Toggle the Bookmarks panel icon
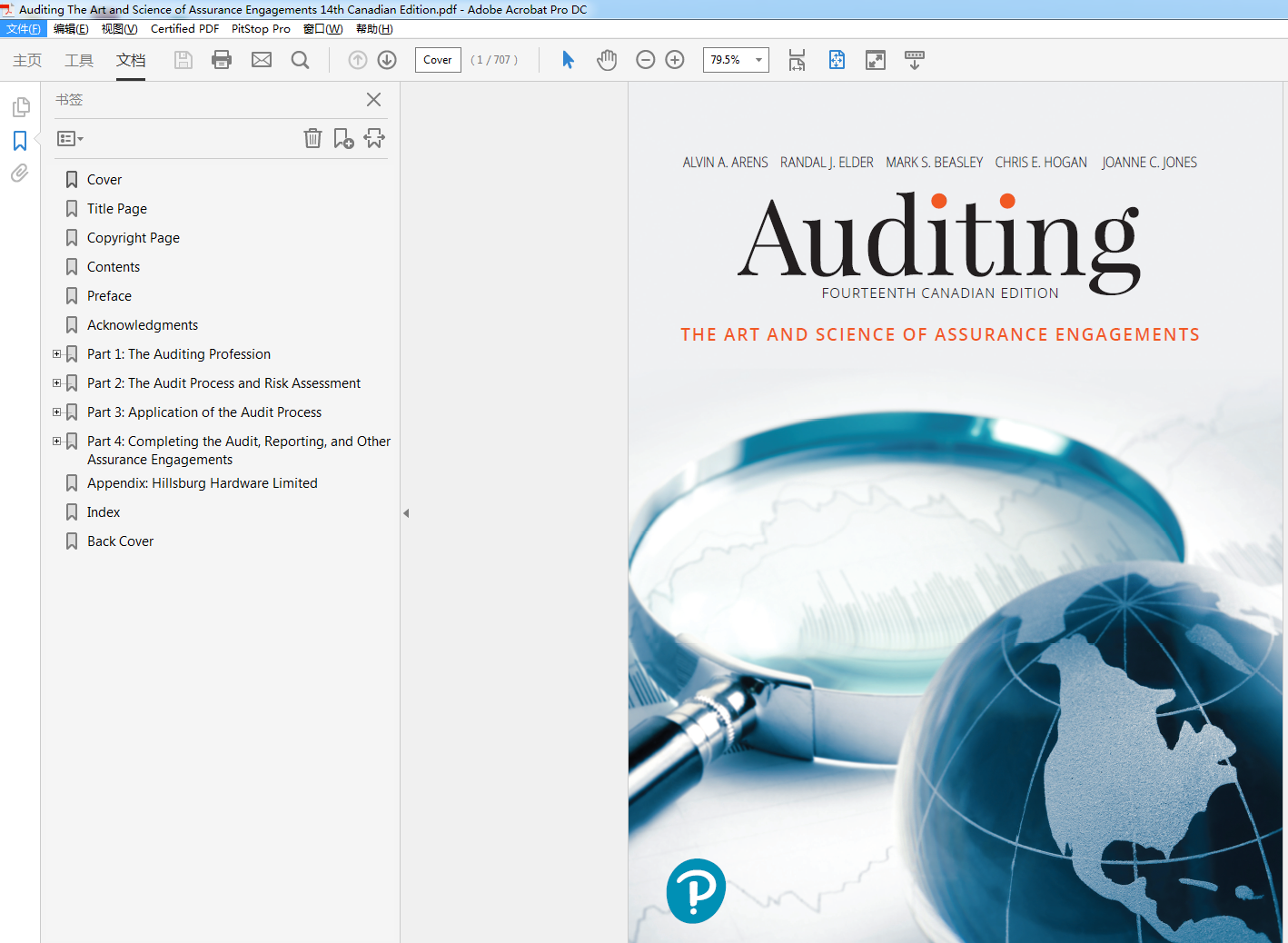The height and width of the screenshot is (943, 1288). pyautogui.click(x=20, y=141)
